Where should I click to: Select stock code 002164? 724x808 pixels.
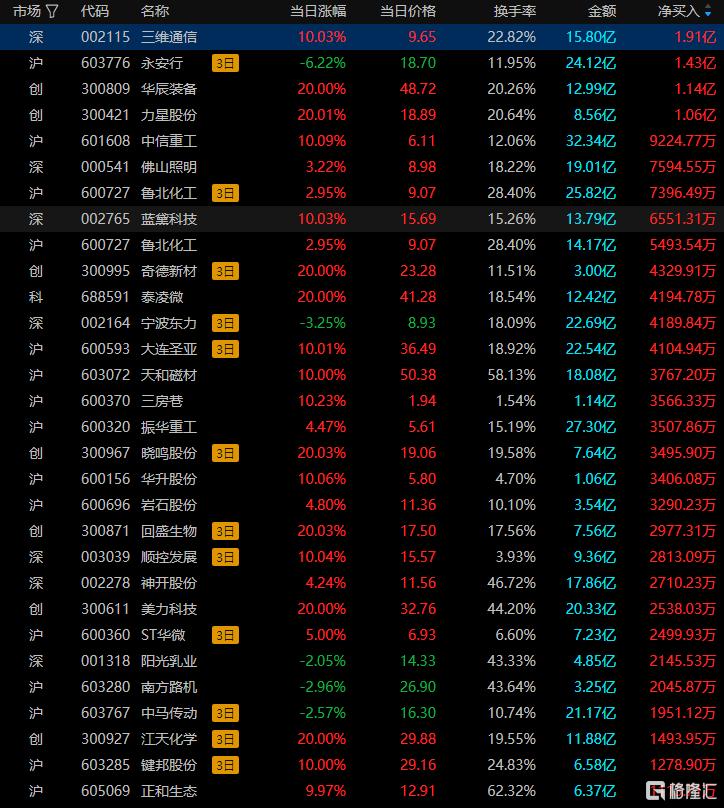coord(106,323)
